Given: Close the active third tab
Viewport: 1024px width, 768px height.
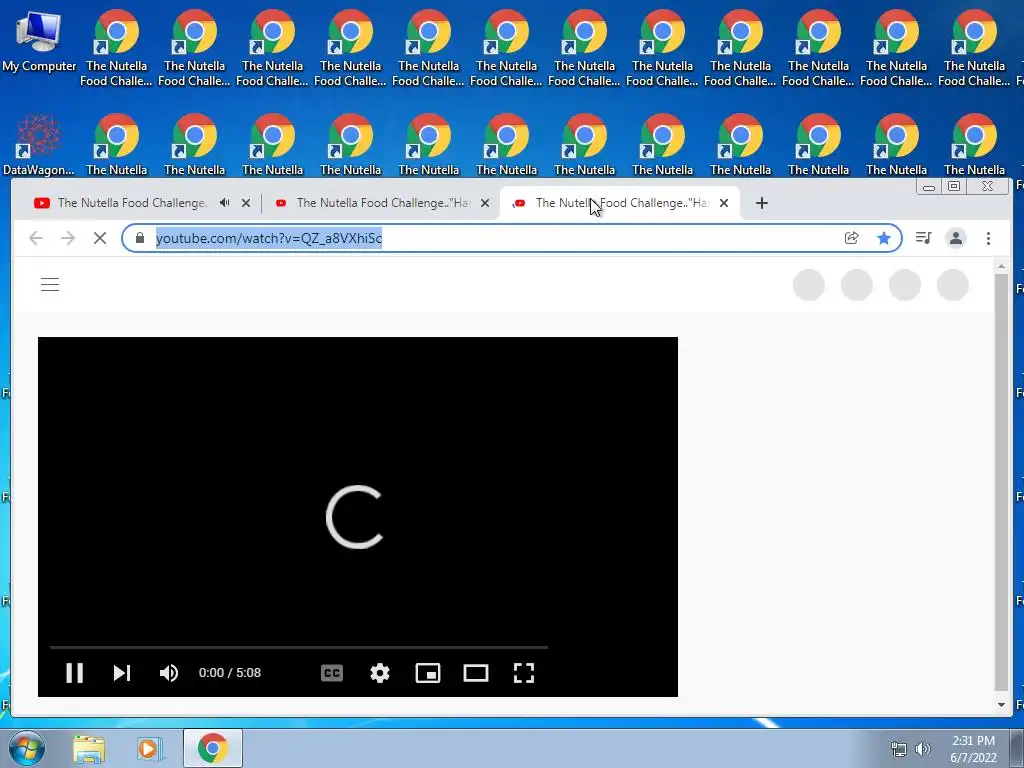Looking at the screenshot, I should click(724, 203).
